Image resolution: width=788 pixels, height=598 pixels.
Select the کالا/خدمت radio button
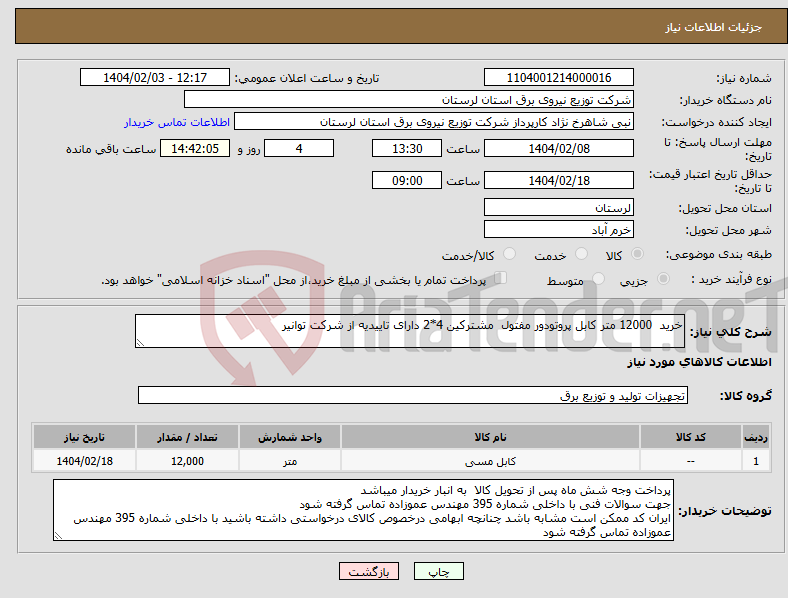510,254
